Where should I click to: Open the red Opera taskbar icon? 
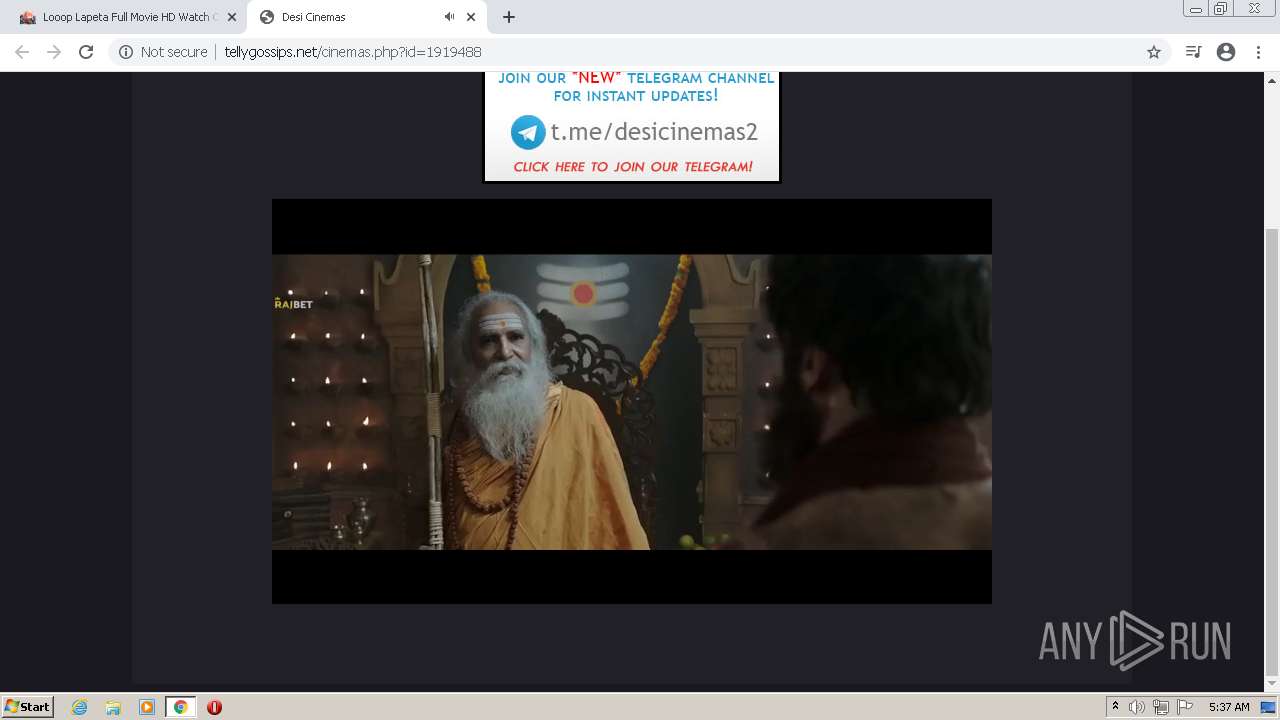coord(214,707)
